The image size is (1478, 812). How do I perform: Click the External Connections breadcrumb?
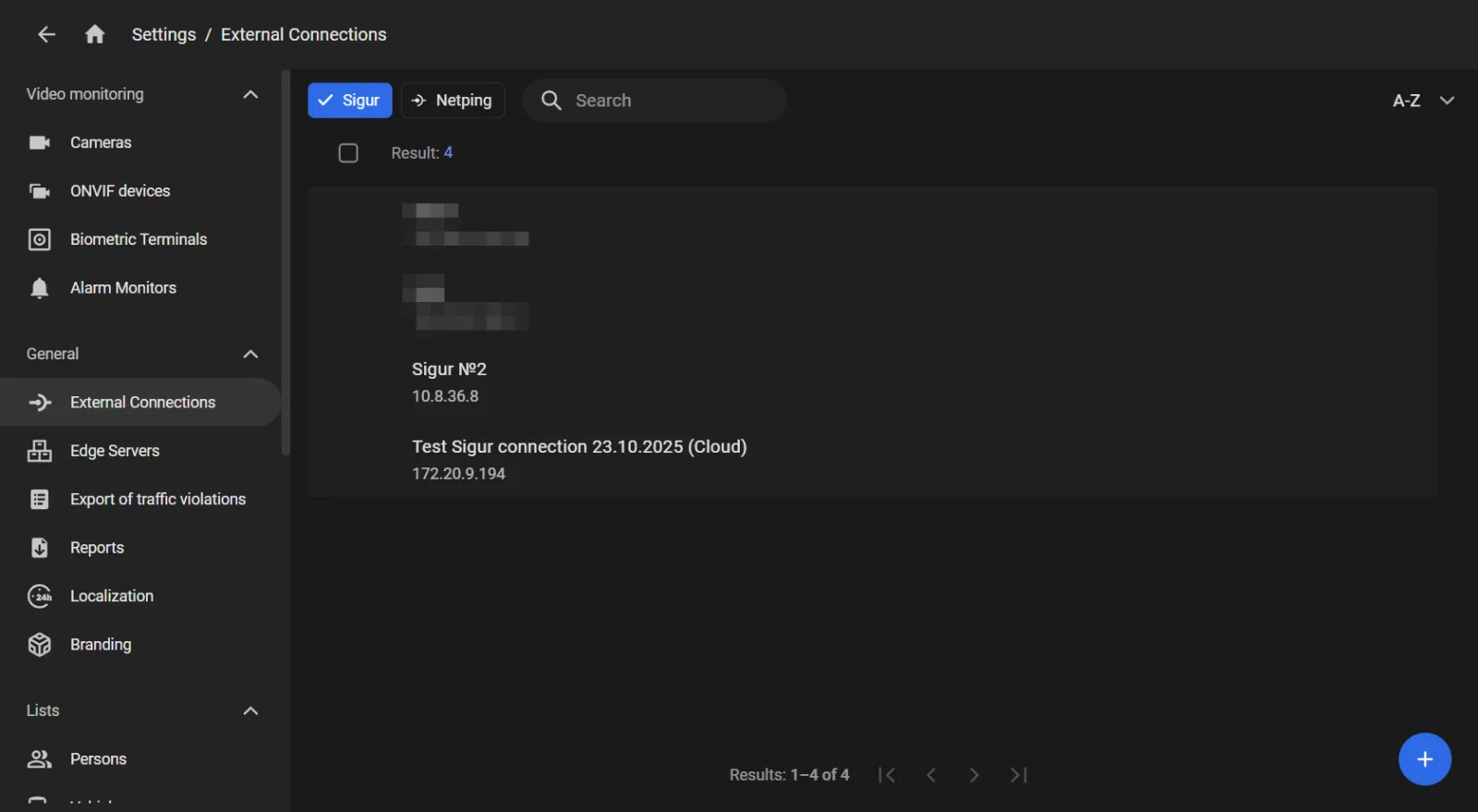click(304, 34)
